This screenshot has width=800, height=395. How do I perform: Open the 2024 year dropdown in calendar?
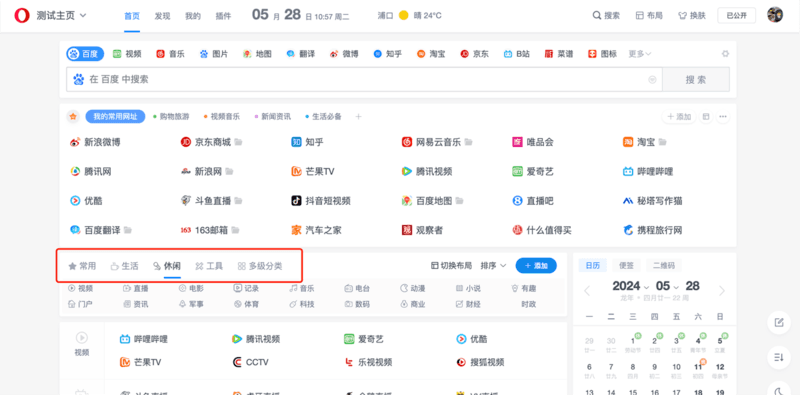coord(631,286)
